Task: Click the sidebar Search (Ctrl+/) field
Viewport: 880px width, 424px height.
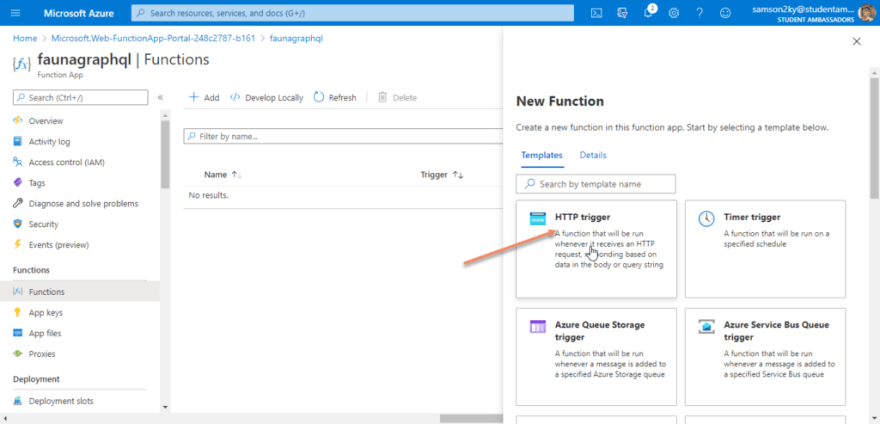Action: (x=80, y=98)
